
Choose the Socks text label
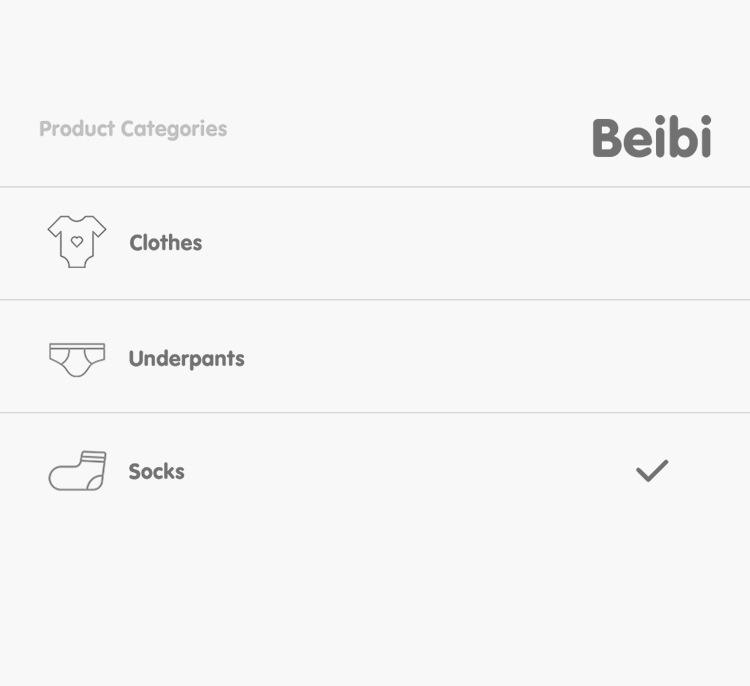pyautogui.click(x=156, y=472)
